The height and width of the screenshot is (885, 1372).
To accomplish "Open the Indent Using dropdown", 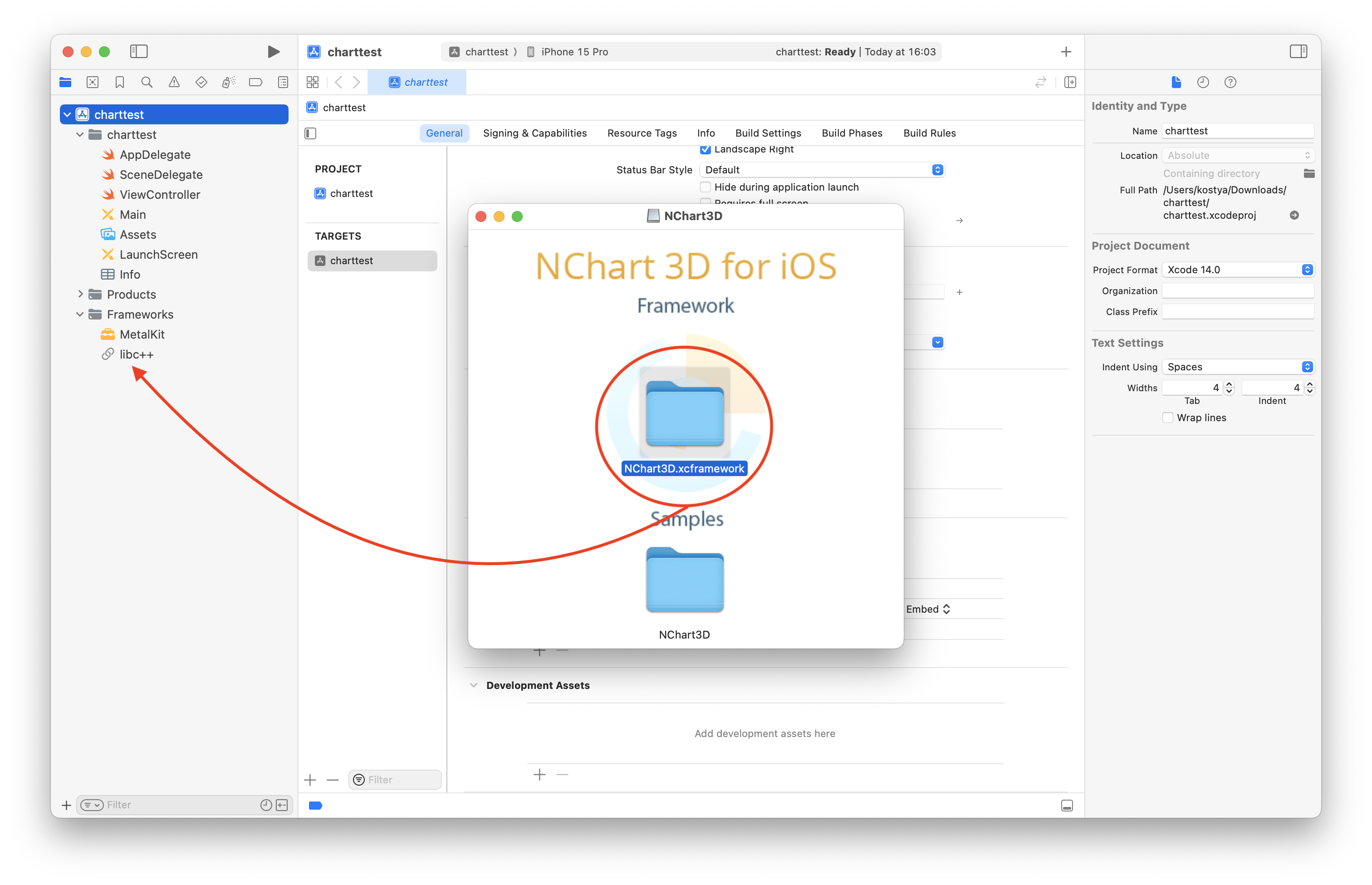I will pos(1238,367).
